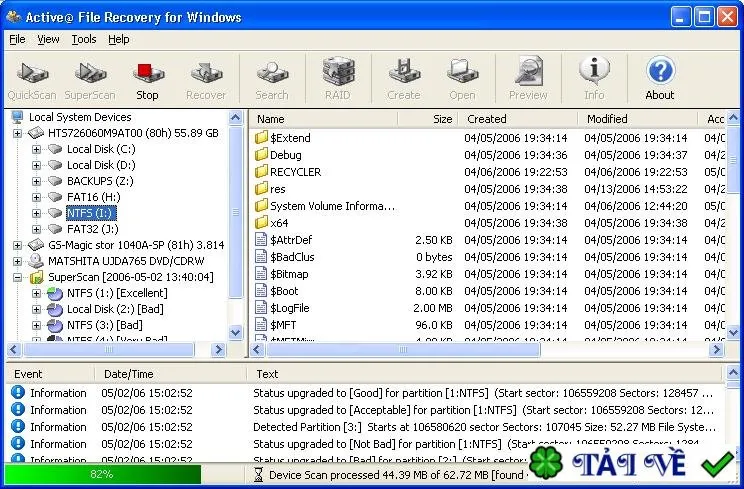The height and width of the screenshot is (489, 744).
Task: Sort file list by Size column
Action: tap(428, 119)
